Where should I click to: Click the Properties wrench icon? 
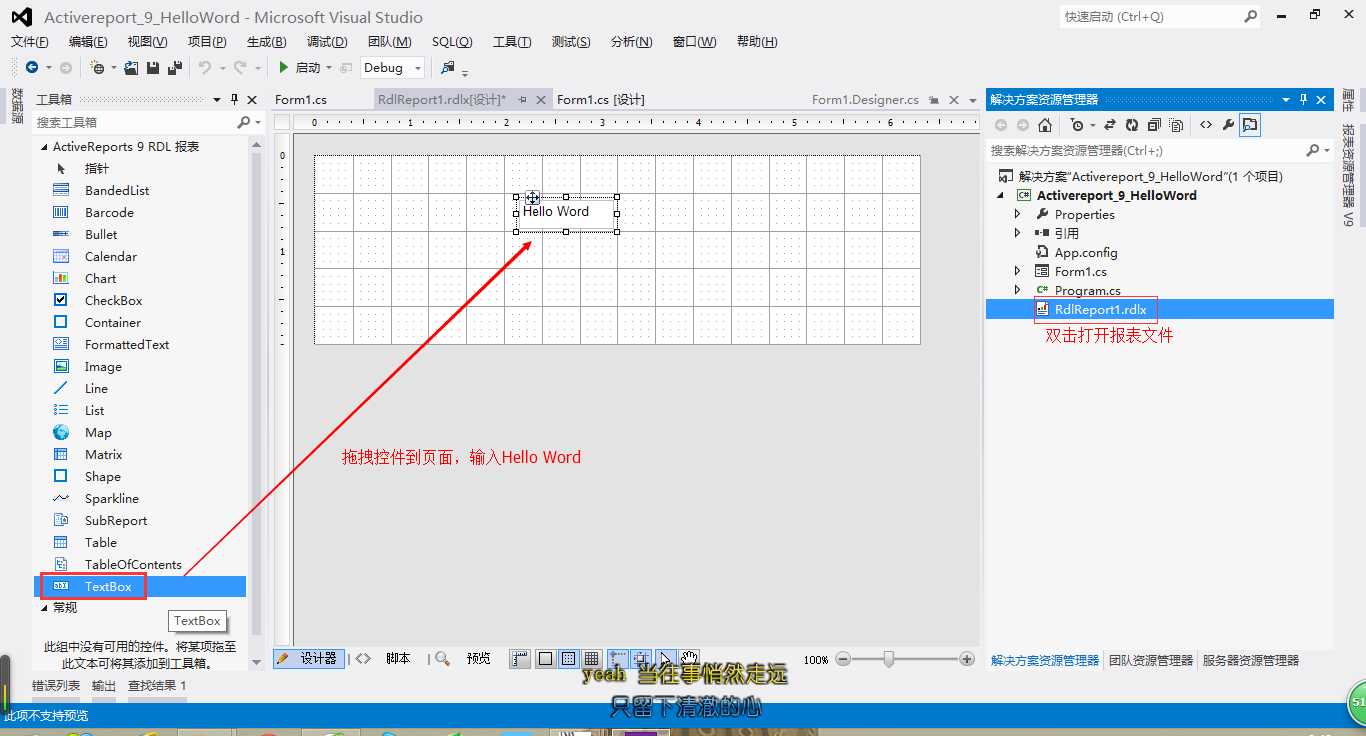(x=1228, y=125)
